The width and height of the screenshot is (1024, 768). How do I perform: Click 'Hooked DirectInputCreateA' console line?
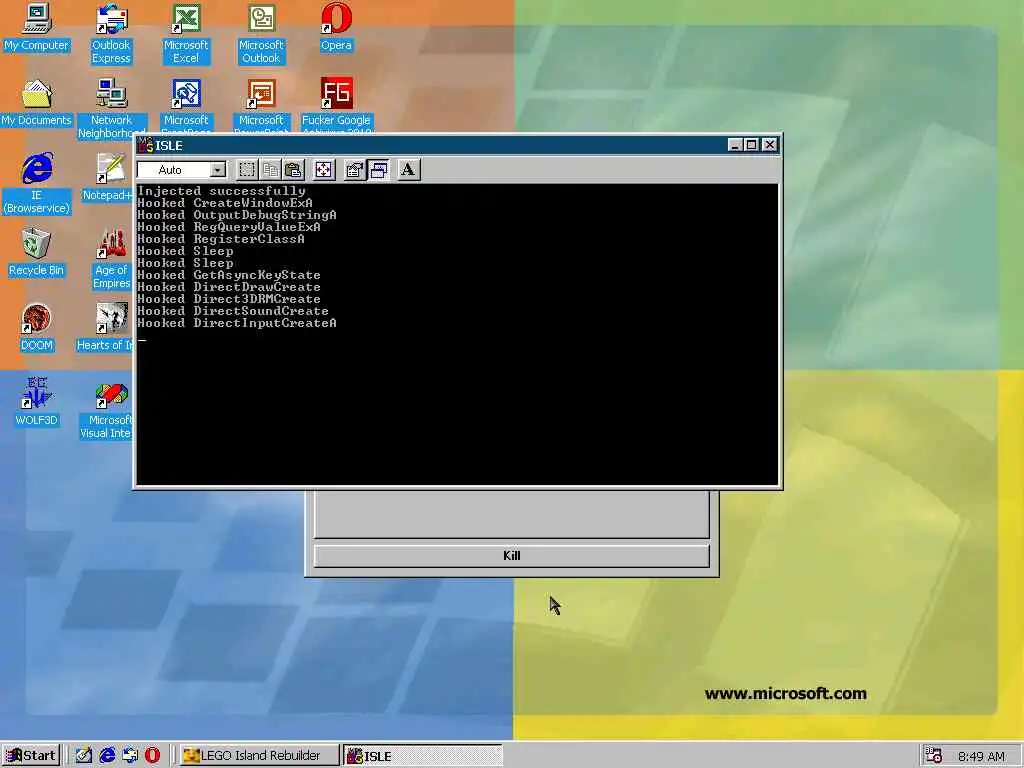coord(237,323)
